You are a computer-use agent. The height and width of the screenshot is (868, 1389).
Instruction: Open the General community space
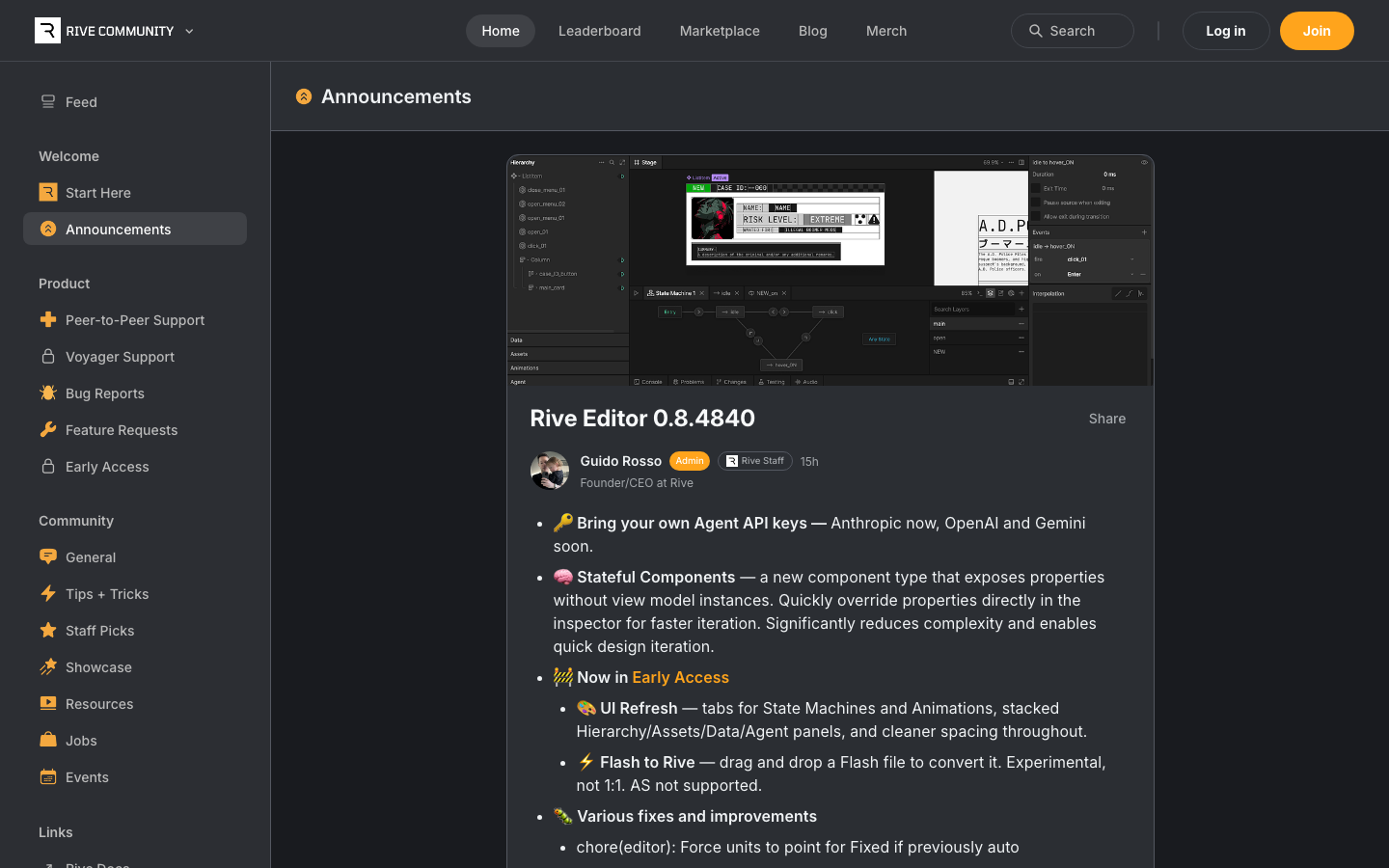click(135, 556)
